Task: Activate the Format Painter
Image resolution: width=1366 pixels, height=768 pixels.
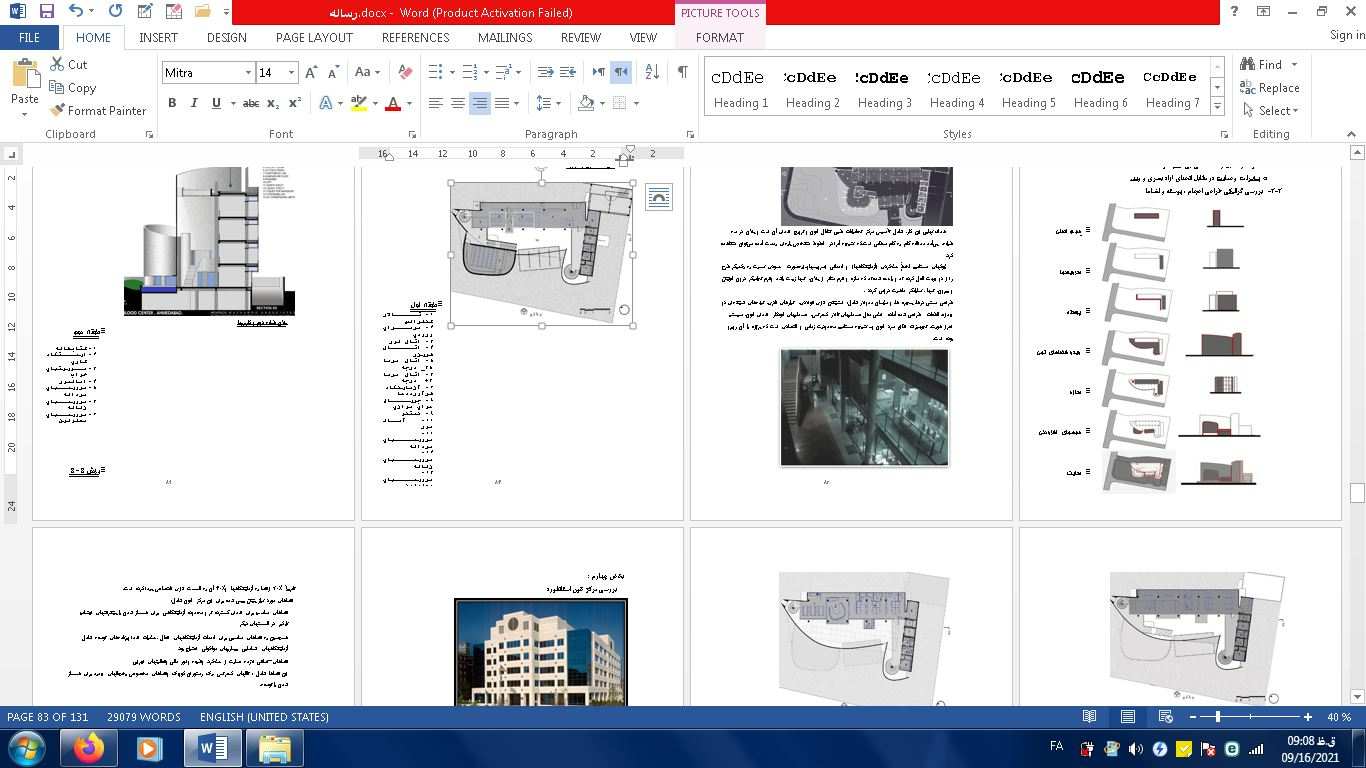Action: 98,110
